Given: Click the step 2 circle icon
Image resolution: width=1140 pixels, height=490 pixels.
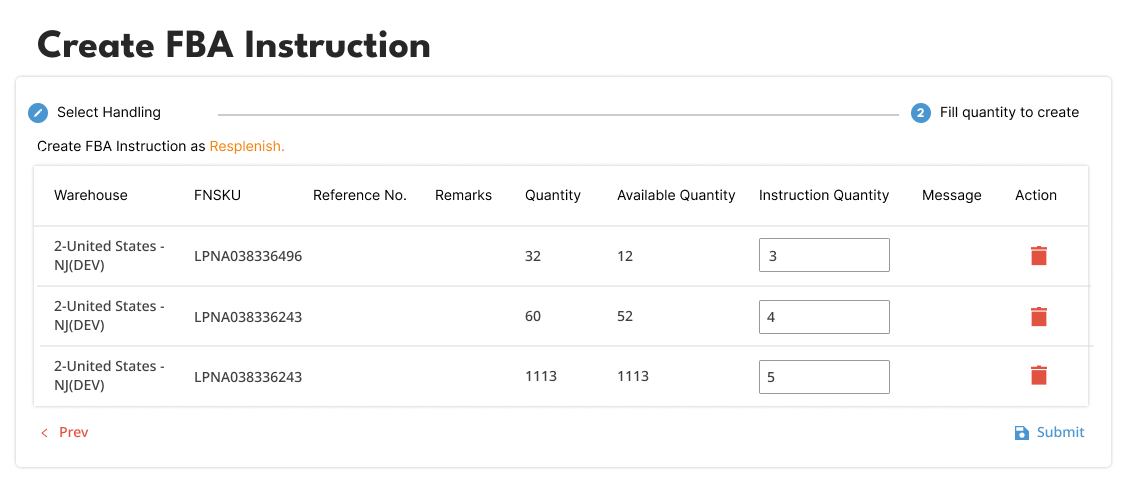Looking at the screenshot, I should pyautogui.click(x=920, y=113).
